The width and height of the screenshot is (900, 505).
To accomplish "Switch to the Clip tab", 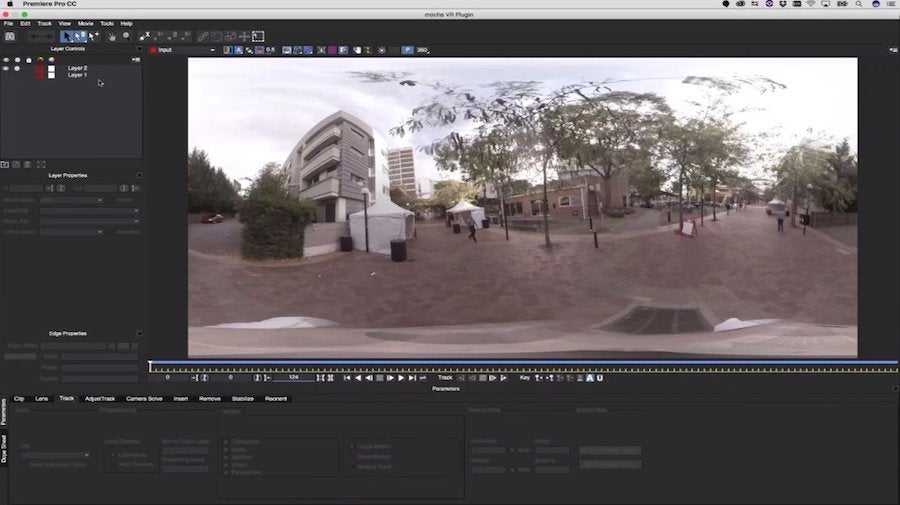I will point(19,398).
